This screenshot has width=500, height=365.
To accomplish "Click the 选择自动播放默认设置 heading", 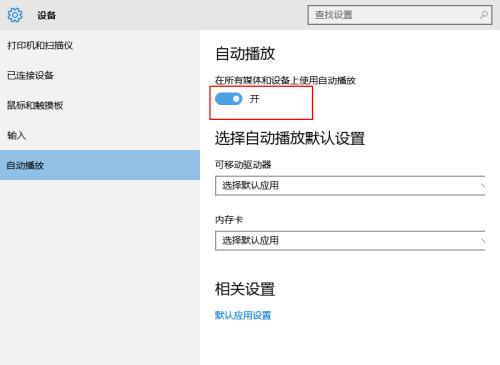I will click(x=290, y=138).
